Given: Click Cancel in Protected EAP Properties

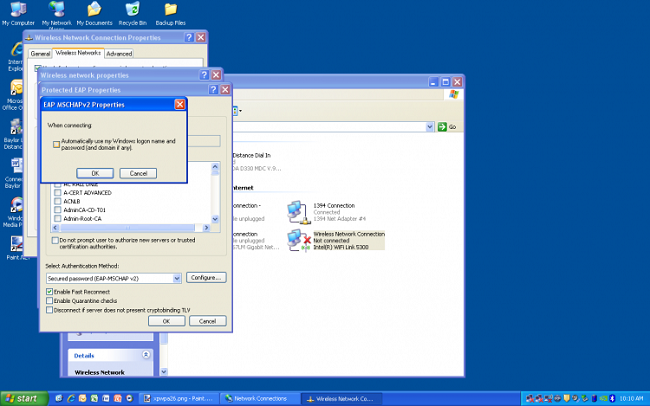Looking at the screenshot, I should [x=207, y=321].
